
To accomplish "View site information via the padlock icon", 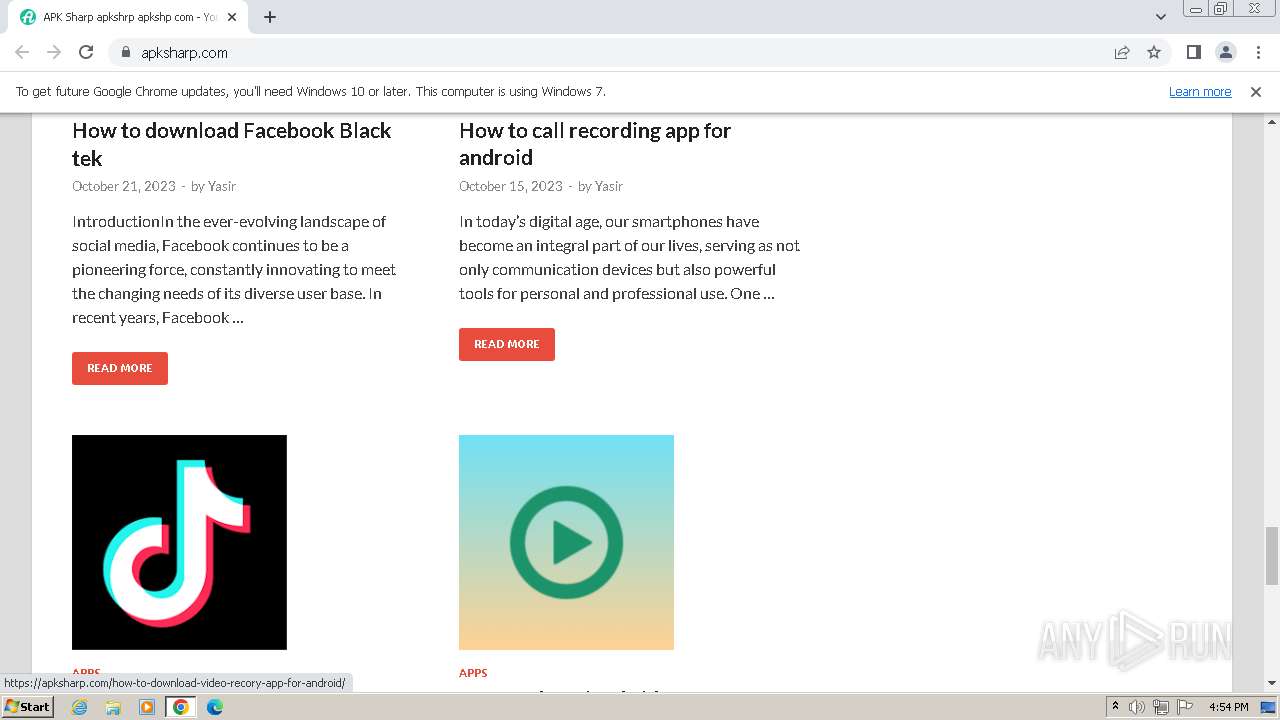I will (125, 52).
